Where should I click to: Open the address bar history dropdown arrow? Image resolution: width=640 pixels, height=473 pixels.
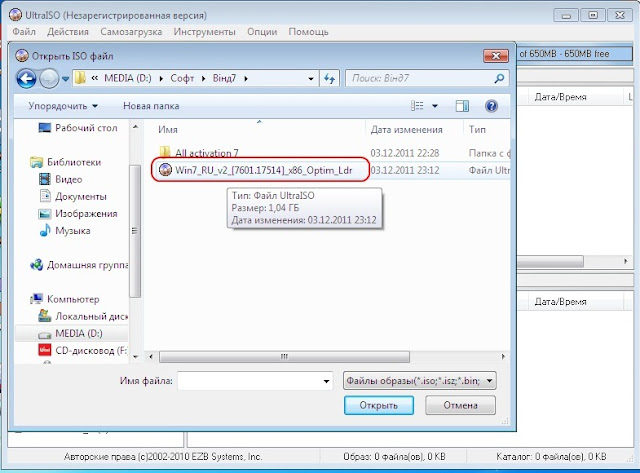[311, 79]
